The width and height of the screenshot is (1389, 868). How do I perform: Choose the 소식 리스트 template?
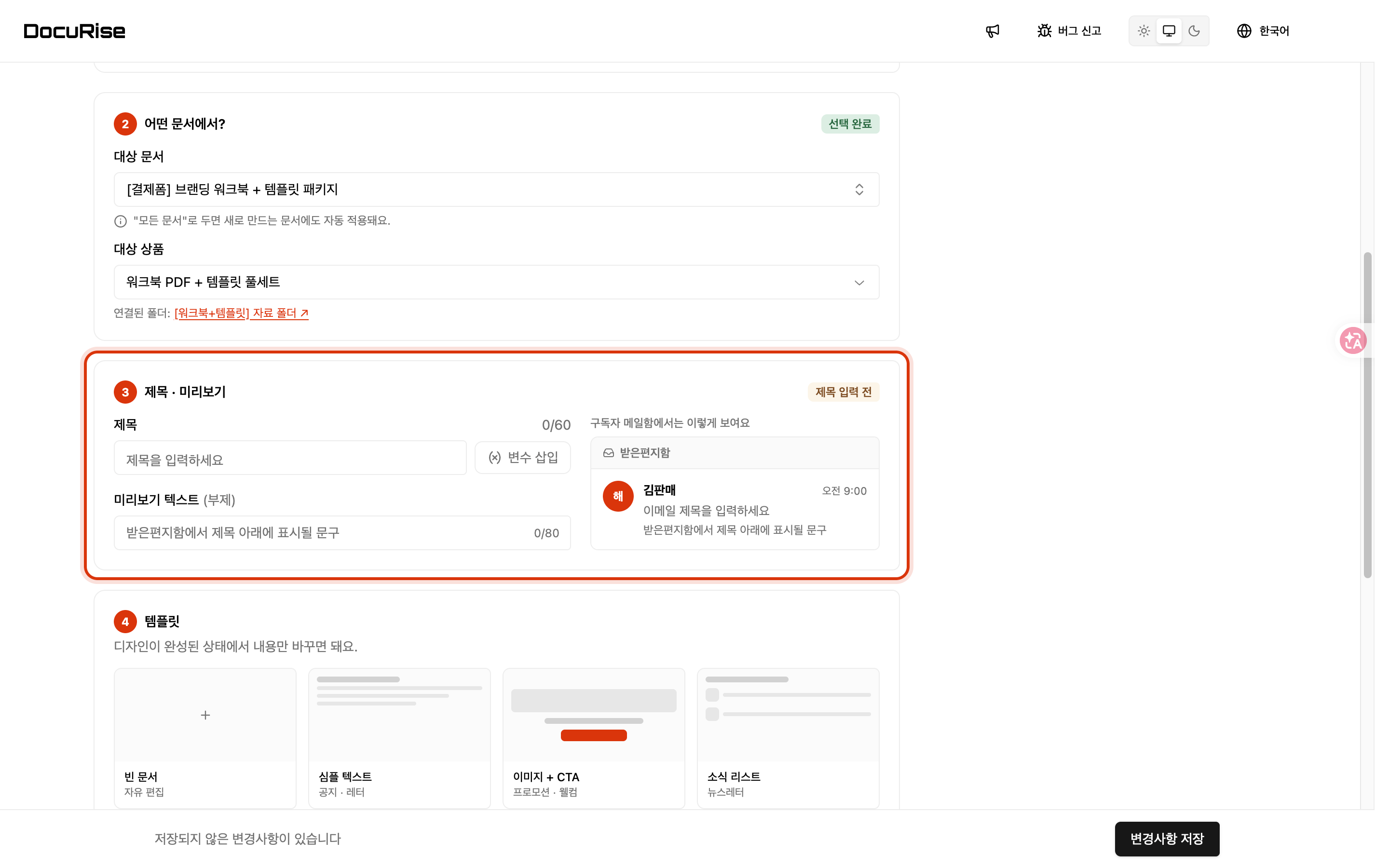tap(788, 738)
